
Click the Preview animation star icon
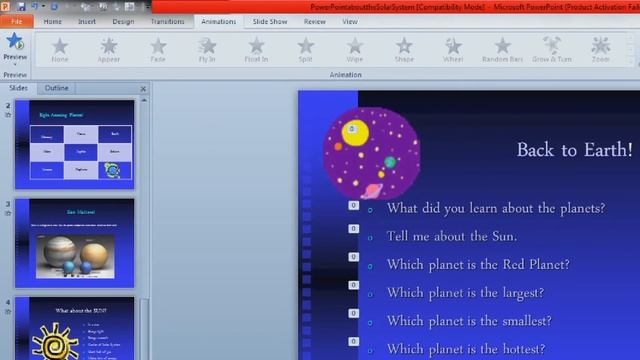click(15, 41)
